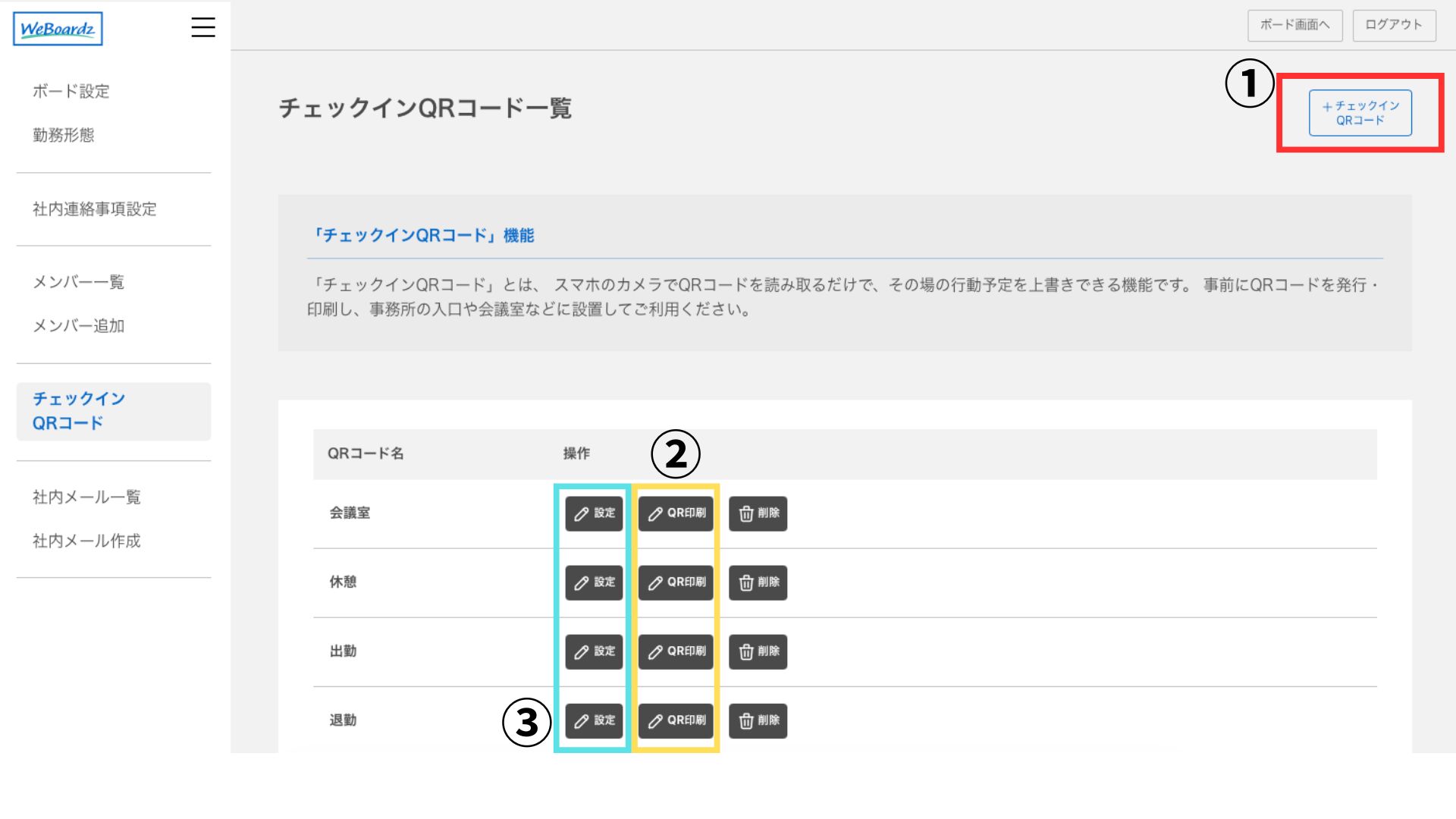Click QR印刷 for the 会議室 row
Screen dimensions: 1456x819
tap(676, 513)
